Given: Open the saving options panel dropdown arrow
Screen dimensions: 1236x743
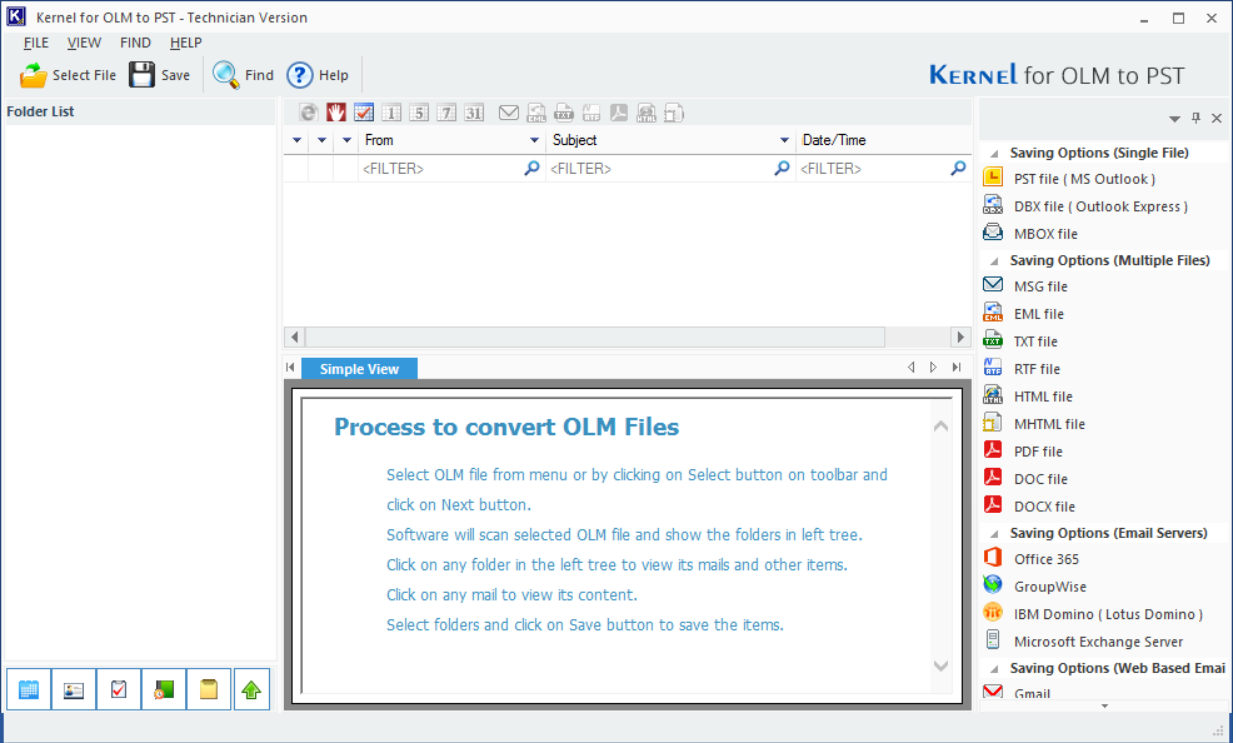Looking at the screenshot, I should click(x=1175, y=119).
